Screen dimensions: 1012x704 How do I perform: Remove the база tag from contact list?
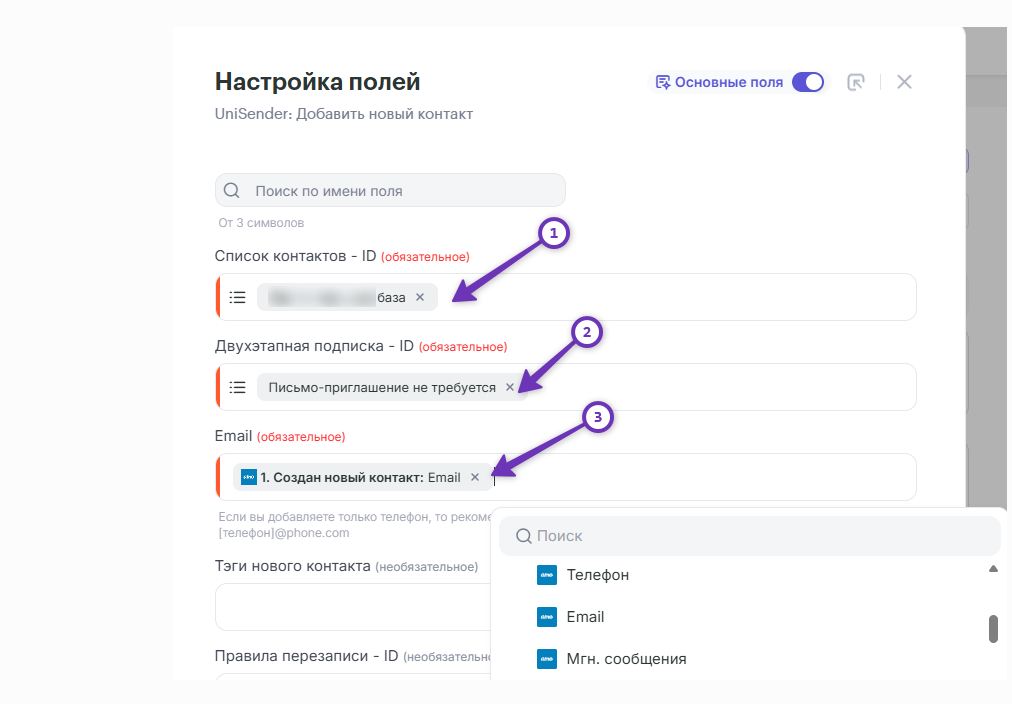420,297
